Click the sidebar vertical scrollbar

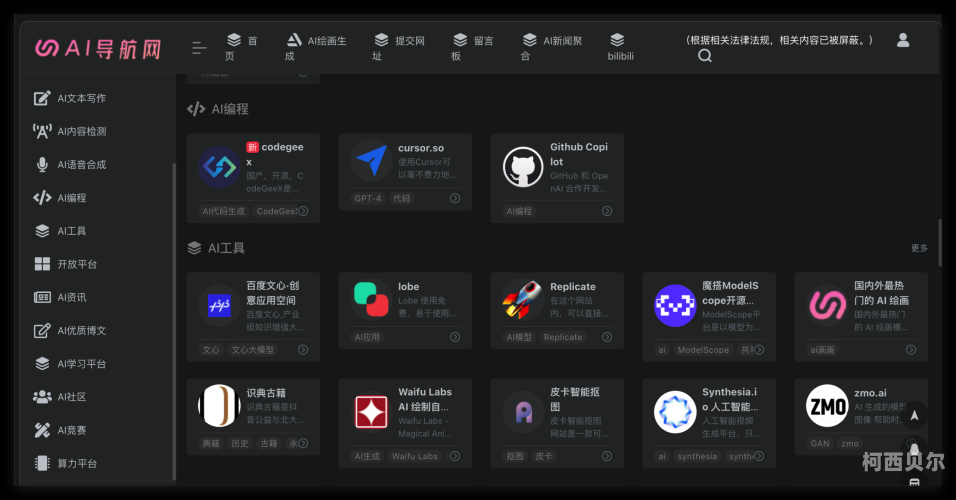(x=174, y=321)
